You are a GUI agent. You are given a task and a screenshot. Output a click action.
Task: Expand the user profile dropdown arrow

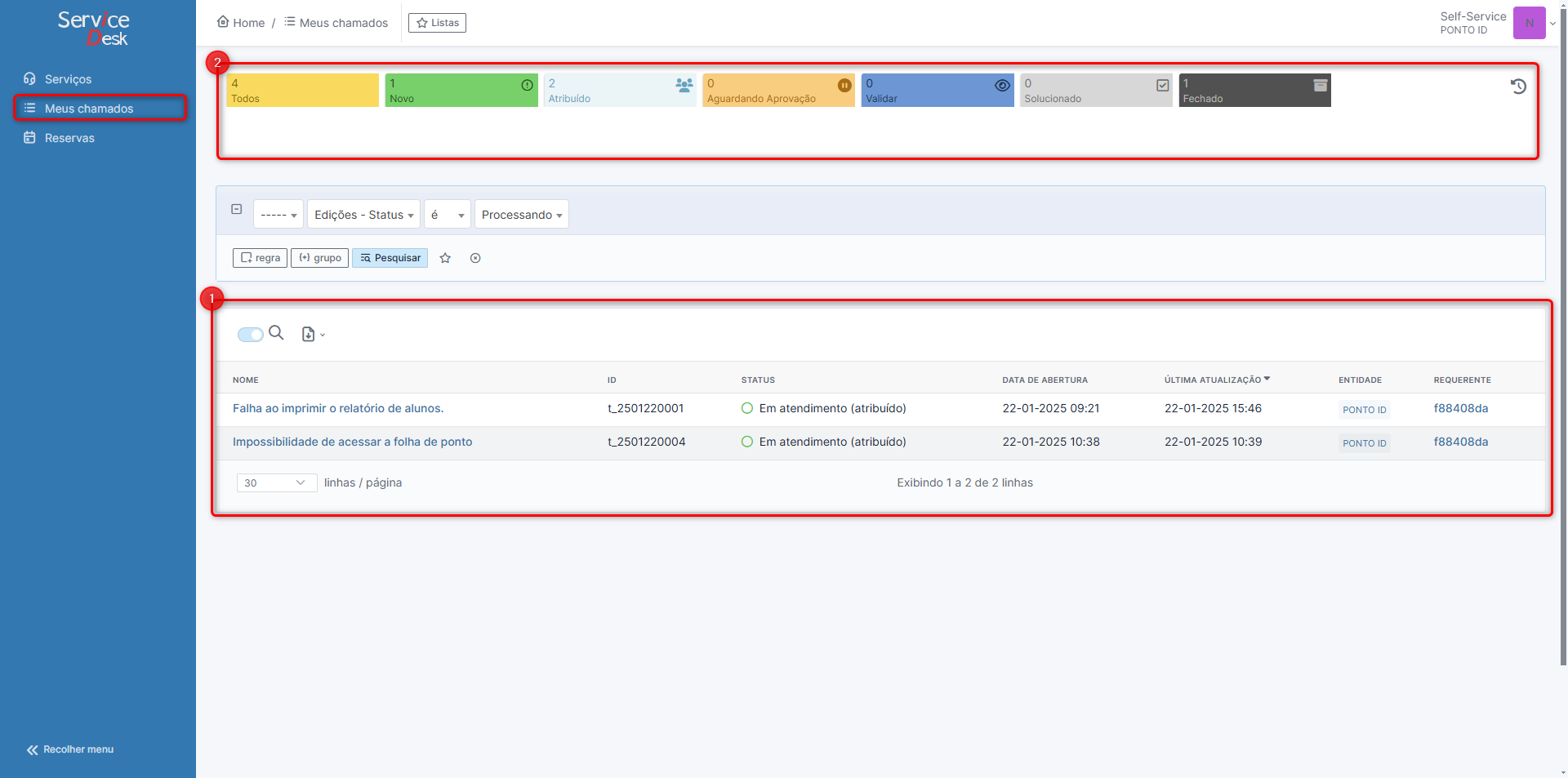1552,24
